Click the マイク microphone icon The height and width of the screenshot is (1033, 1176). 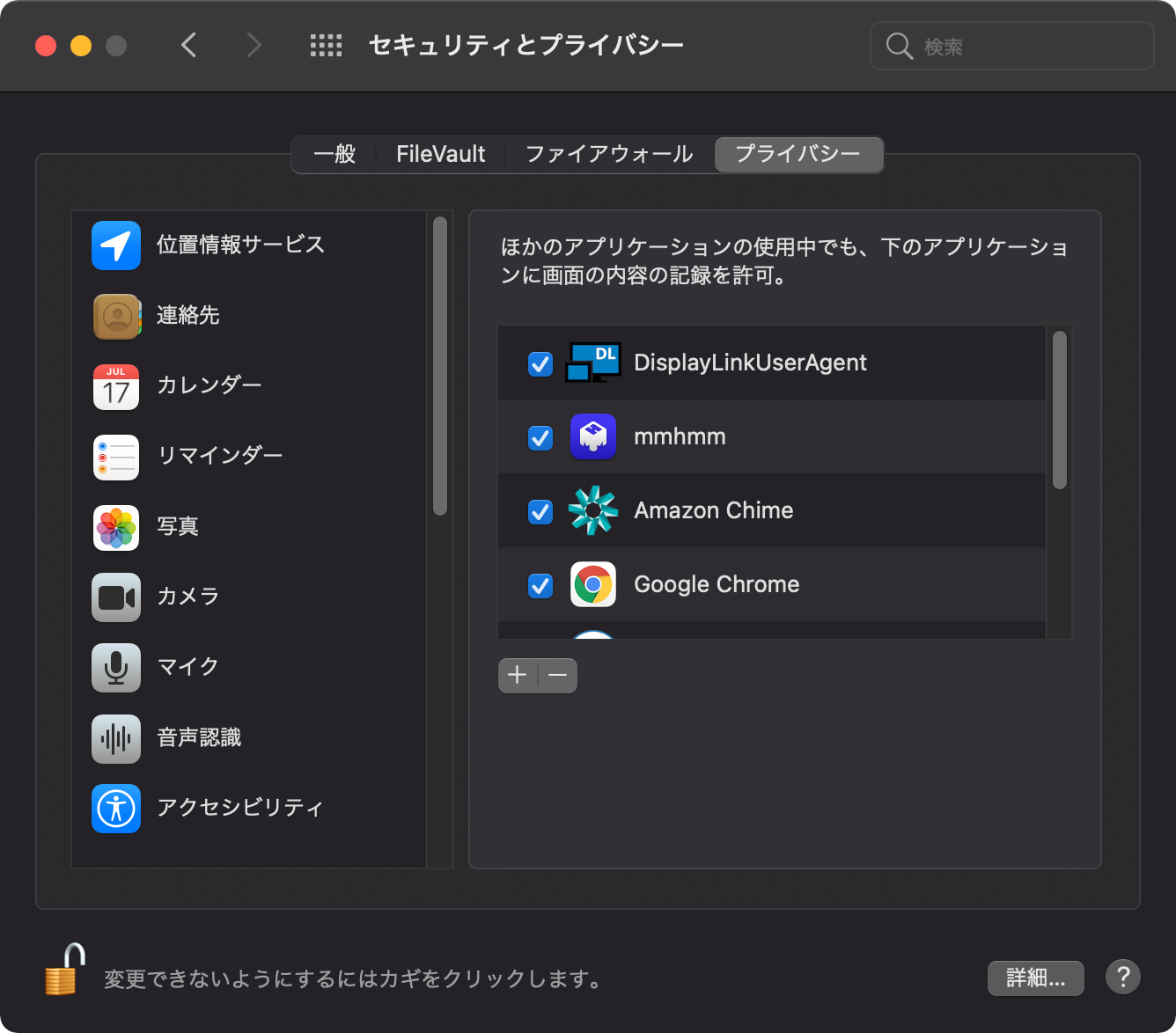pos(116,668)
